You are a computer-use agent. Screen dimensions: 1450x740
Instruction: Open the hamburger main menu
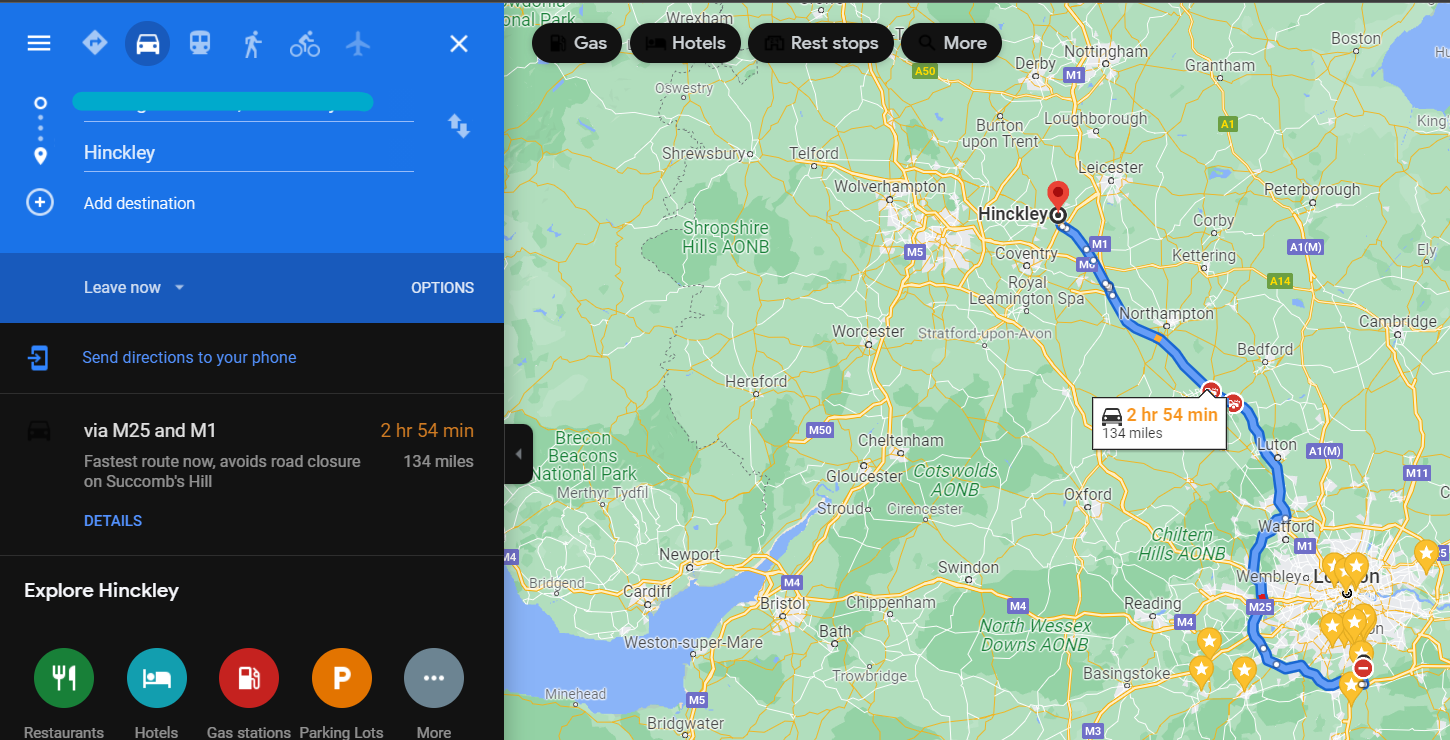39,43
